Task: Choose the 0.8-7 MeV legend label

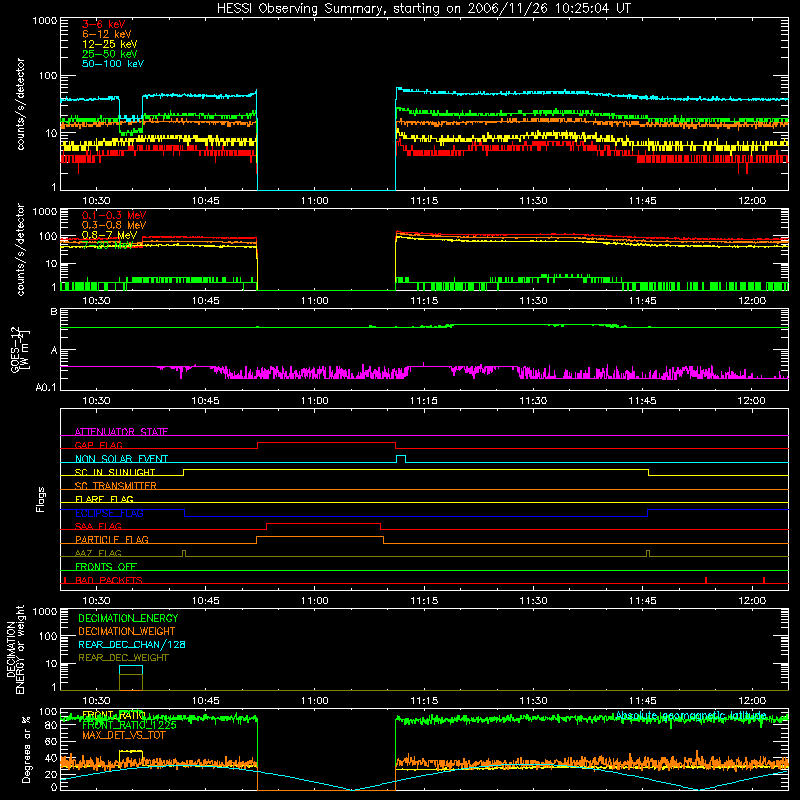Action: [x=109, y=235]
